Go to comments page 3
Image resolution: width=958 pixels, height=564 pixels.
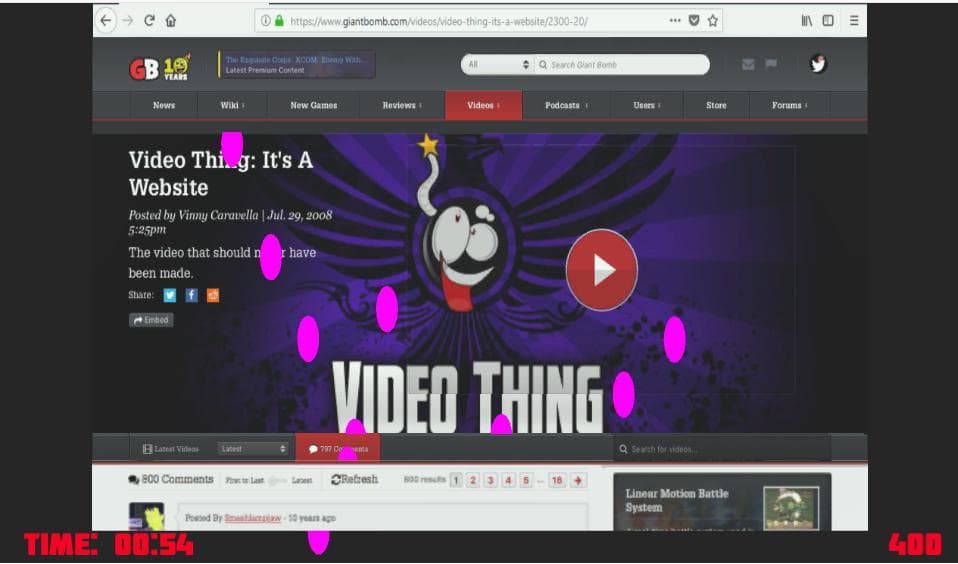click(x=491, y=480)
